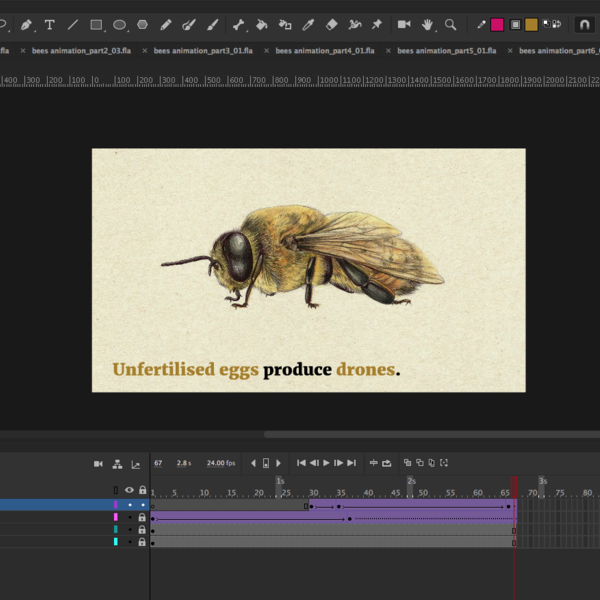Go to previous keyframe arrow
Image resolution: width=600 pixels, height=600 pixels.
click(253, 463)
